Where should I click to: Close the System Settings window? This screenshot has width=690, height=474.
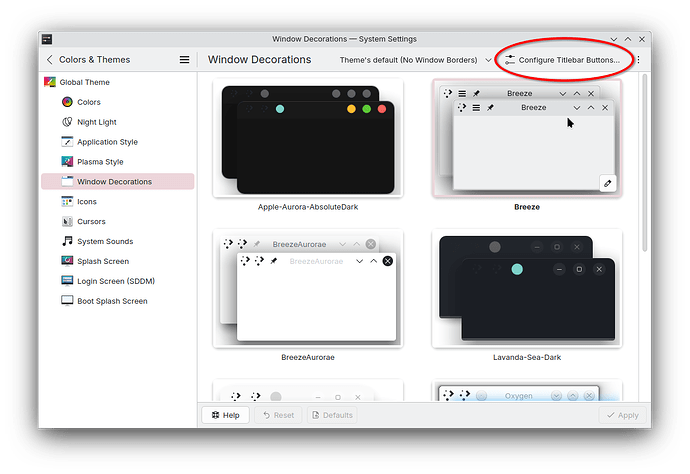642,39
